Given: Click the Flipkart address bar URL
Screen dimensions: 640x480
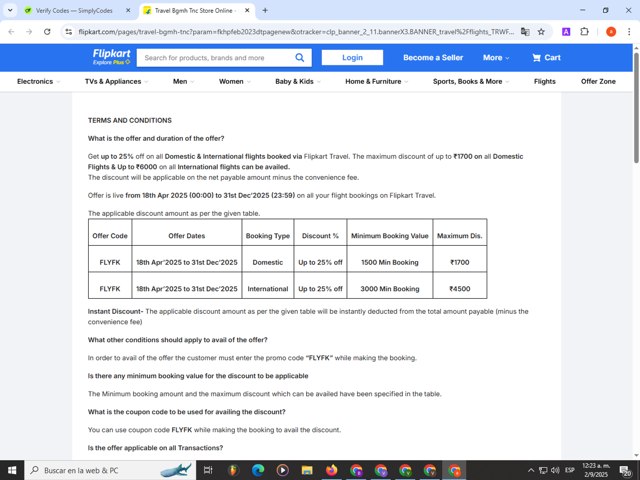Looking at the screenshot, I should coord(296,31).
